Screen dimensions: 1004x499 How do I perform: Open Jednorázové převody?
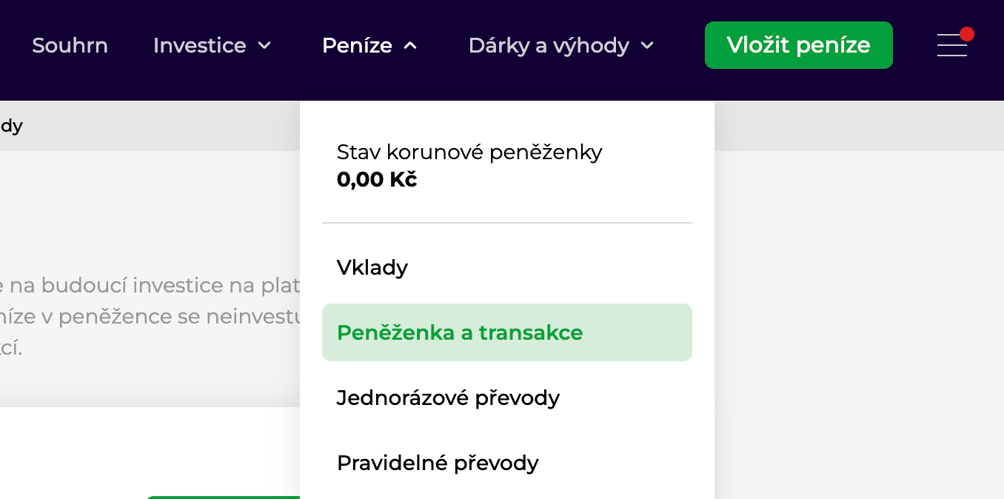448,398
